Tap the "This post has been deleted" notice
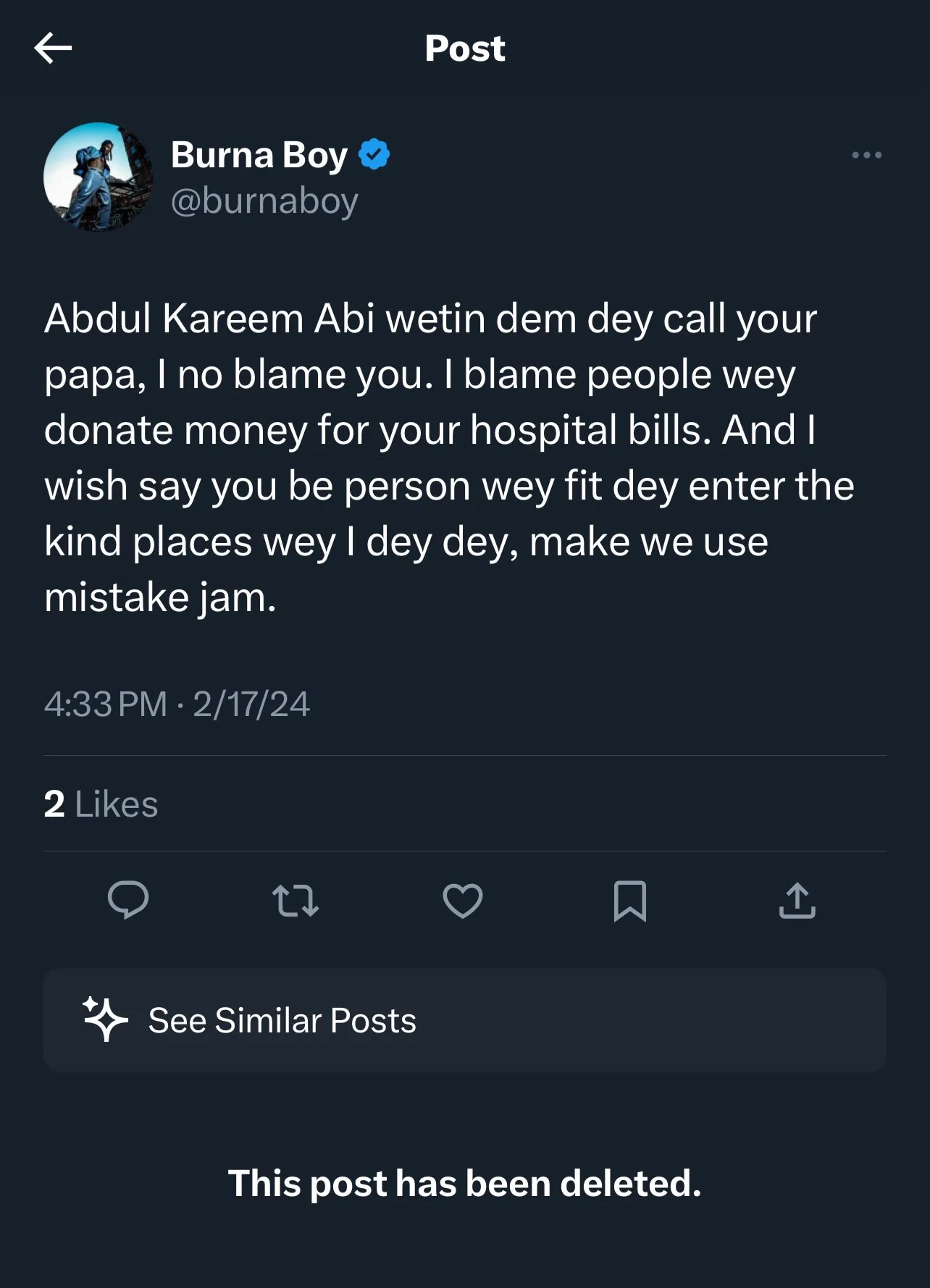This screenshot has width=930, height=1288. [x=465, y=1183]
